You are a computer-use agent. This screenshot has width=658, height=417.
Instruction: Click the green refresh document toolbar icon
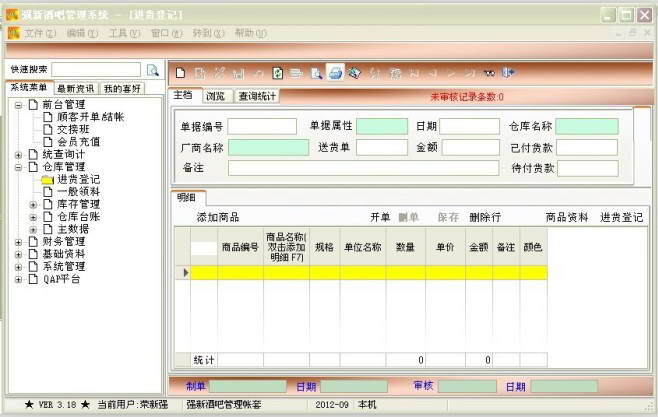tap(277, 73)
